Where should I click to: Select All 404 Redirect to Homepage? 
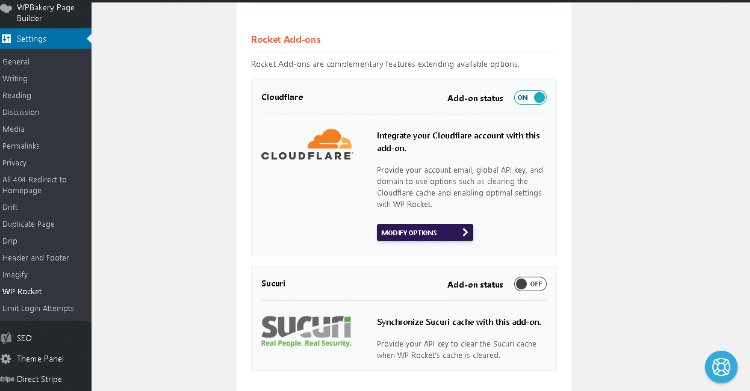point(34,185)
